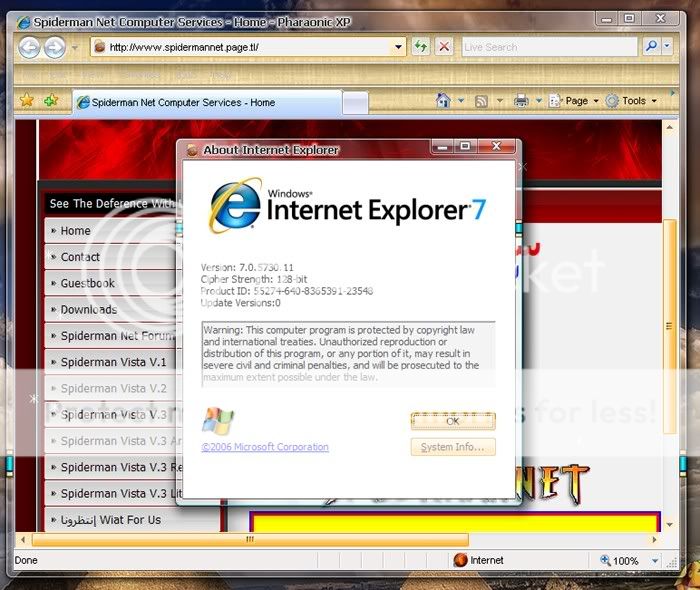
Task: Click OK in About Internet Explorer dialog
Action: coord(453,421)
